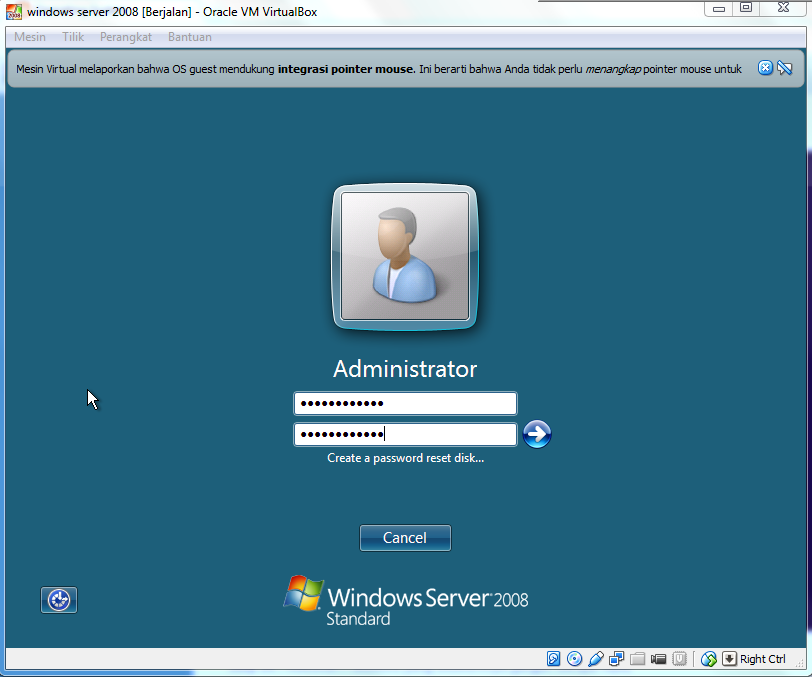Open the Ease of Access button
This screenshot has height=677, width=812.
point(59,600)
